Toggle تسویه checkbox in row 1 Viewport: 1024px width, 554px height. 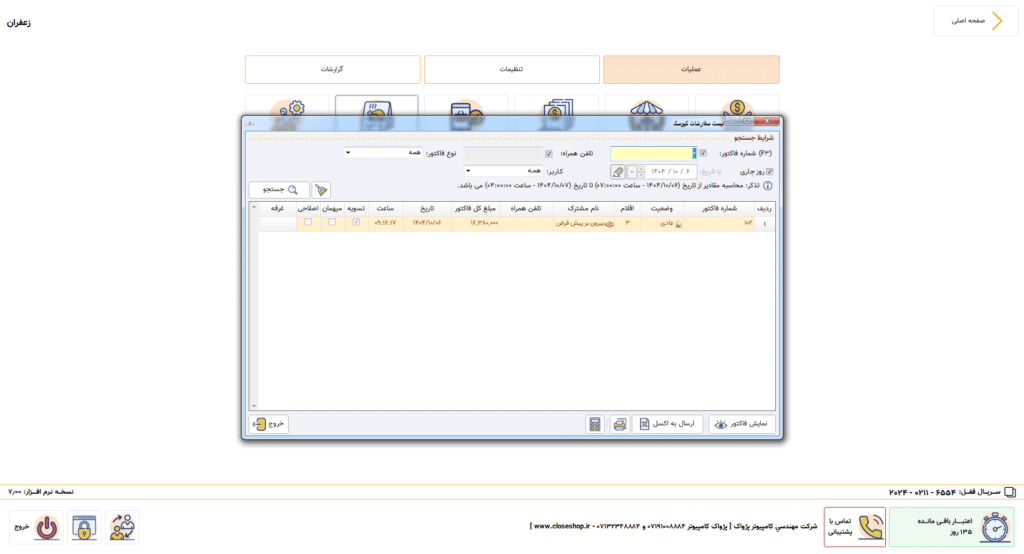pos(356,223)
